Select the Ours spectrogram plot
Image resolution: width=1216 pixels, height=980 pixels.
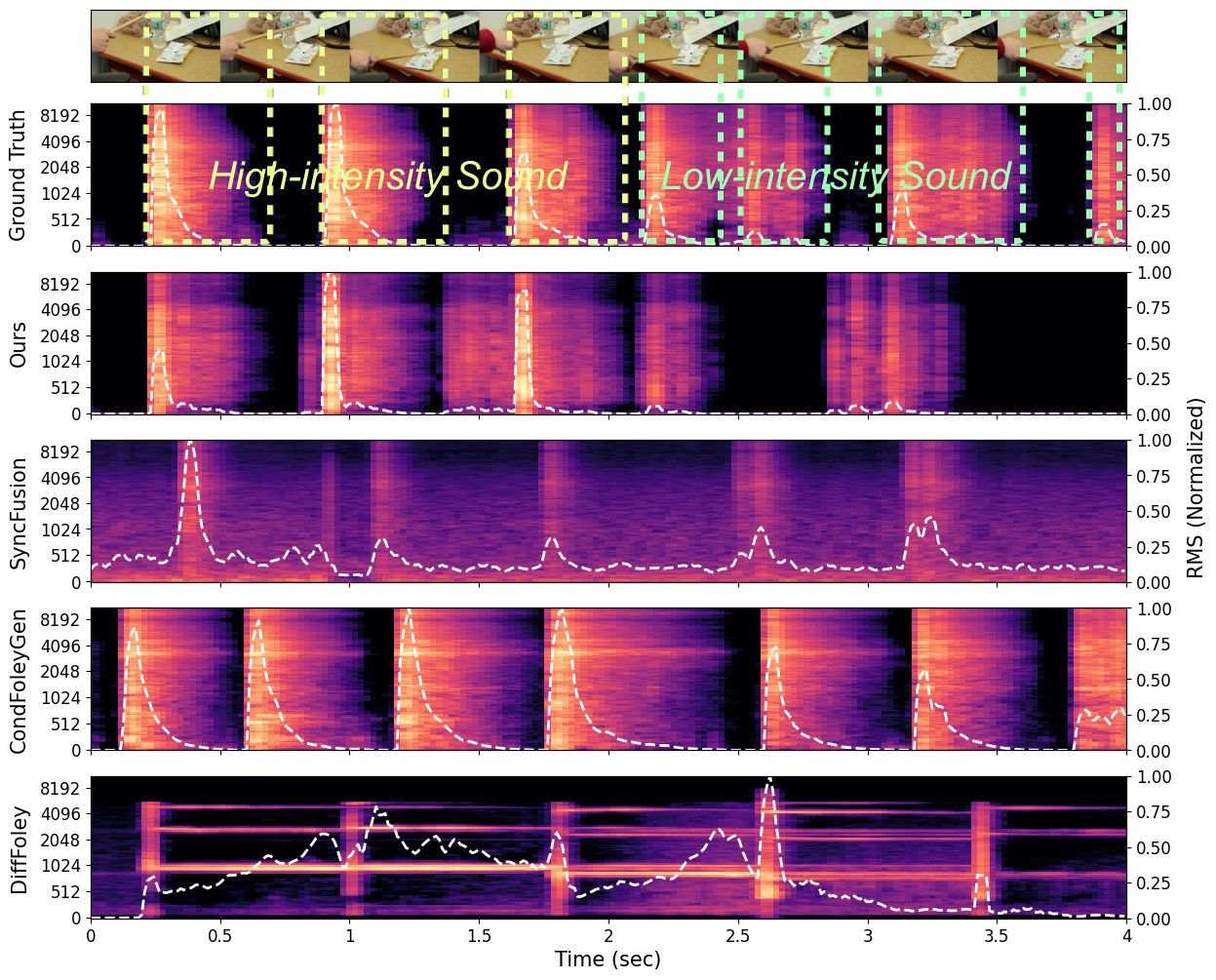pos(608,343)
